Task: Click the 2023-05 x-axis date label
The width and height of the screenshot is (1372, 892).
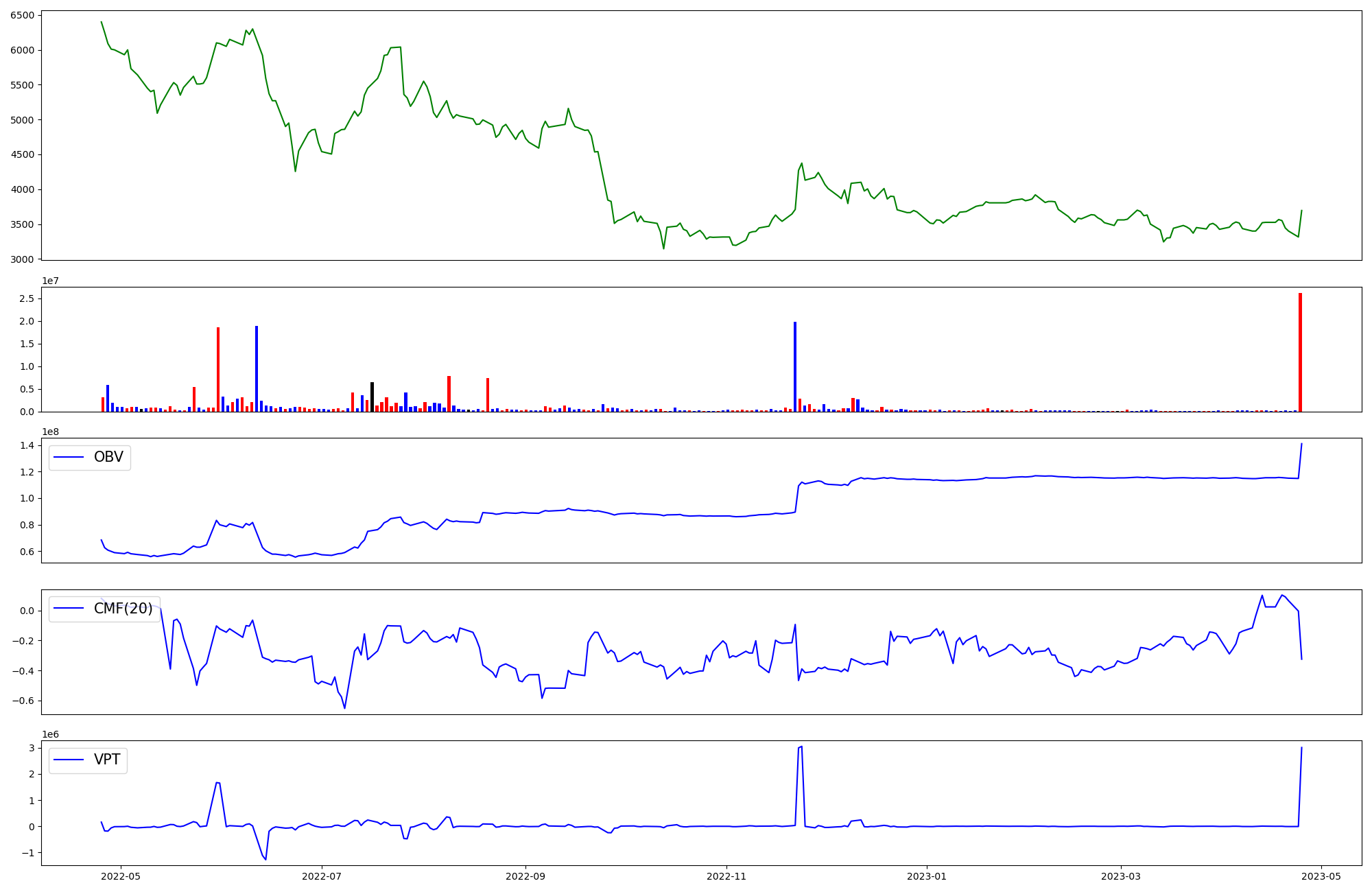Action: pos(1321,876)
